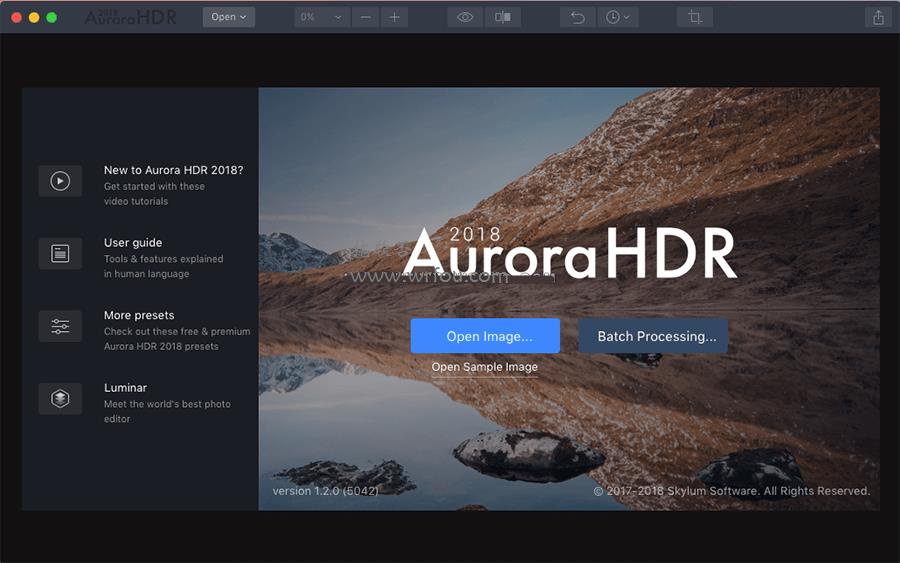Toggle the eye quick preview button
This screenshot has height=563, width=900.
tap(465, 17)
